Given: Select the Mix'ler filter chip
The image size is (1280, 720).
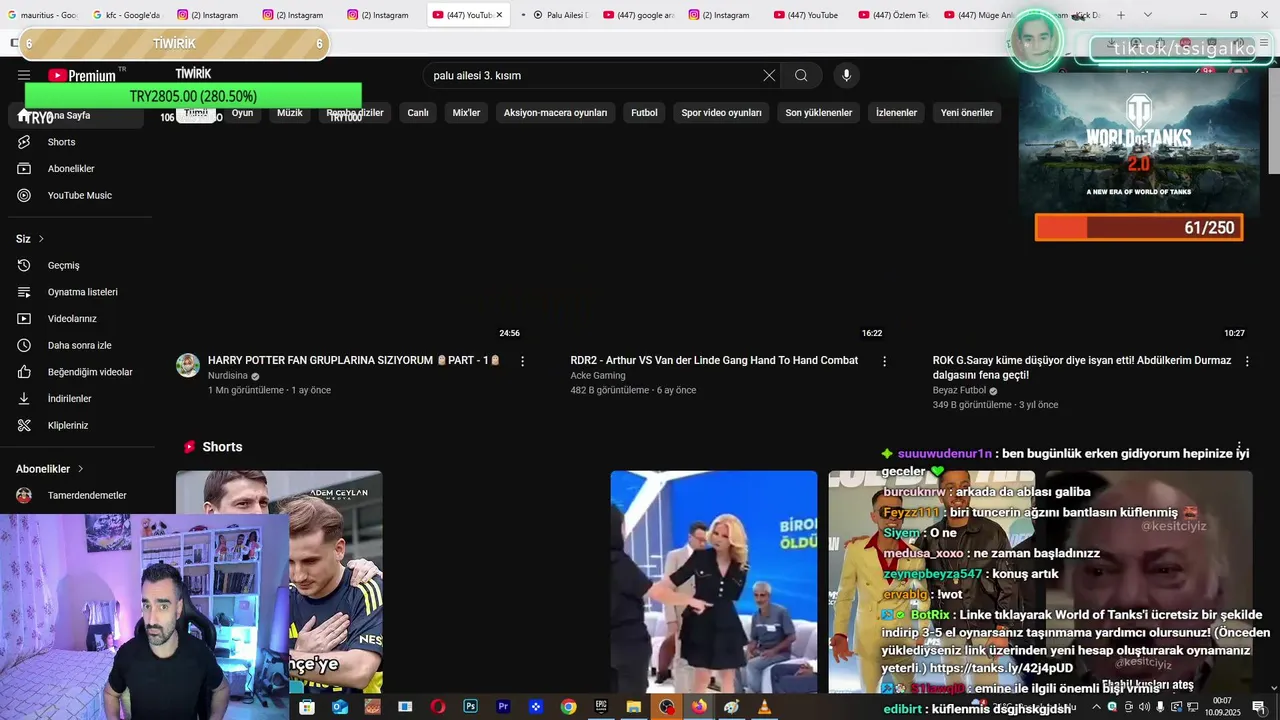Looking at the screenshot, I should pos(466,113).
